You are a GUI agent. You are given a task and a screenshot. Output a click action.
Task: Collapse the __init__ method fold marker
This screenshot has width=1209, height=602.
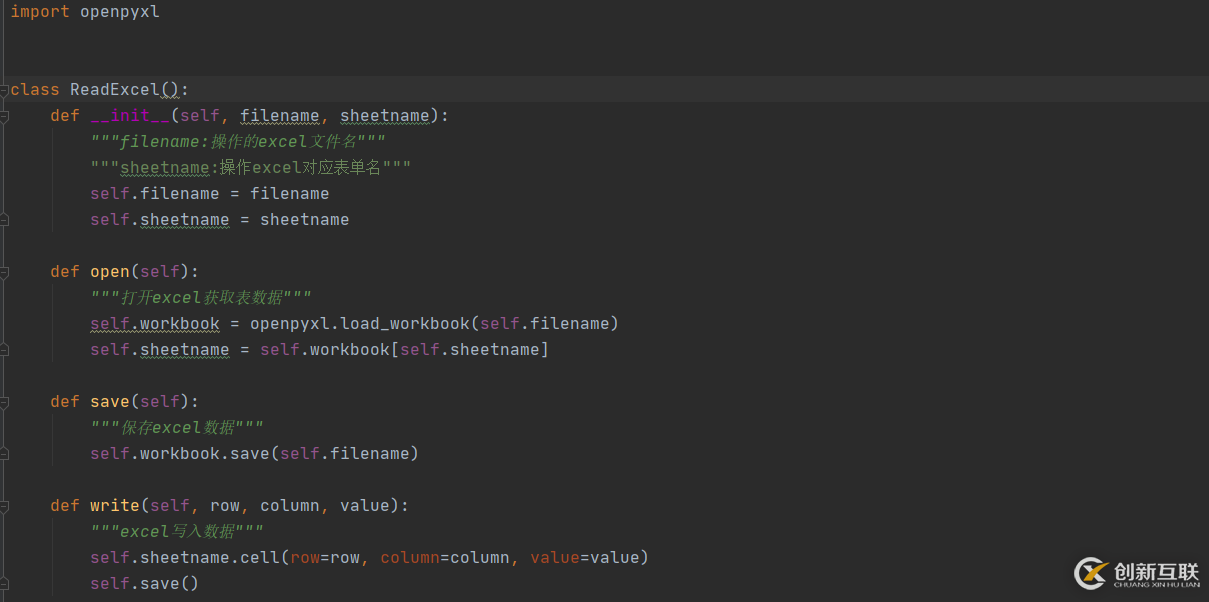click(4, 116)
